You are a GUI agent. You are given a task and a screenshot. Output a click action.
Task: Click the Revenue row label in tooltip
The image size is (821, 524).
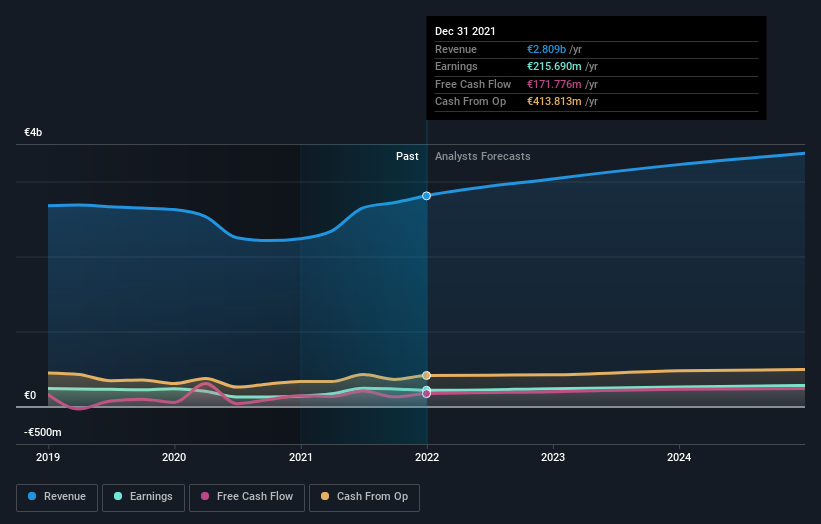(x=456, y=49)
